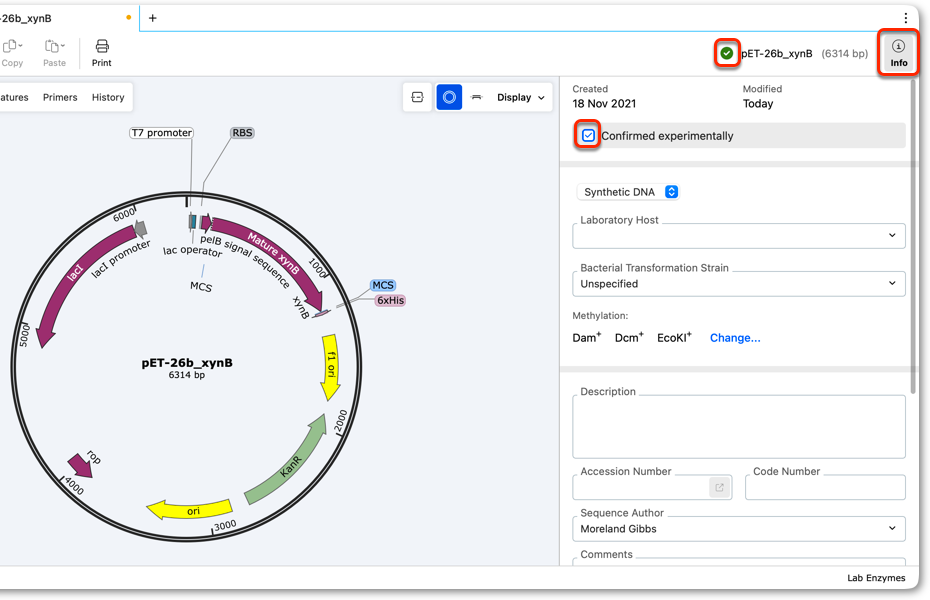Image resolution: width=930 pixels, height=600 pixels.
Task: Click the Modified Today value
Action: click(x=758, y=104)
